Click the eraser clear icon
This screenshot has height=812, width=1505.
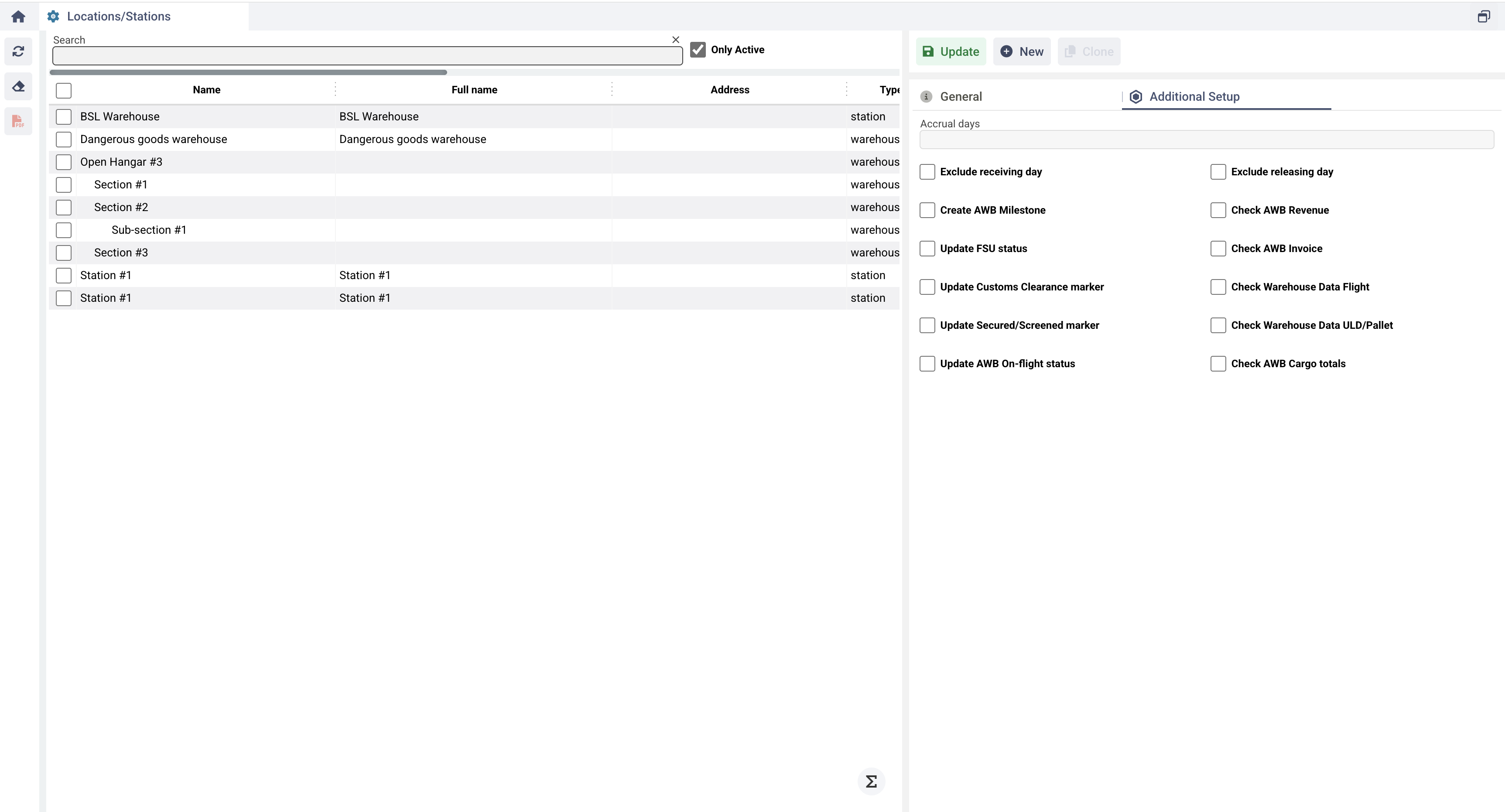tap(18, 86)
